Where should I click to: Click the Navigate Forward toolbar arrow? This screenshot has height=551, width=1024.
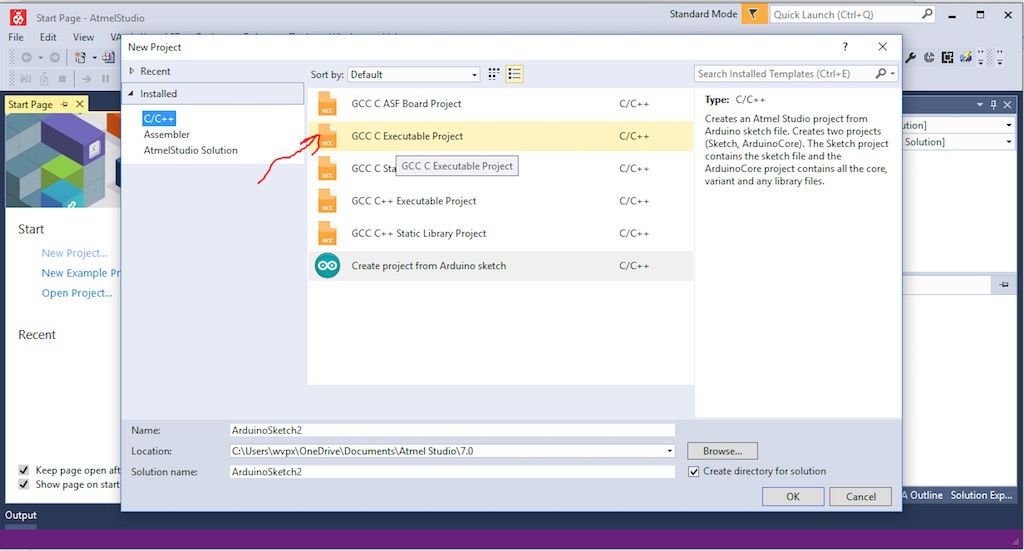[55, 57]
